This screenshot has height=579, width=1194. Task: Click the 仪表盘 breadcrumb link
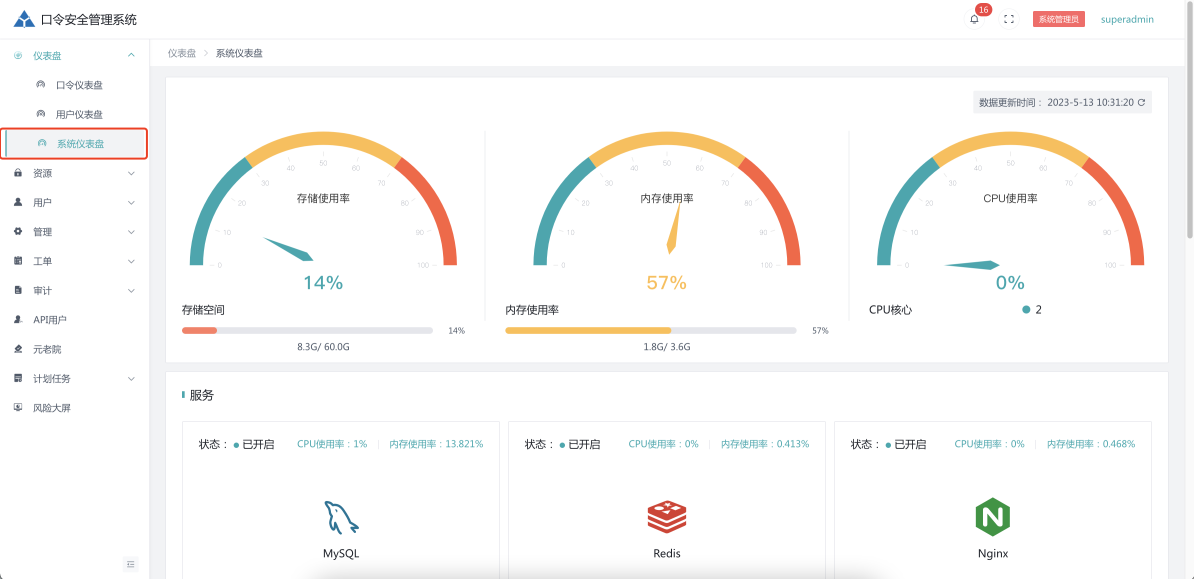182,53
